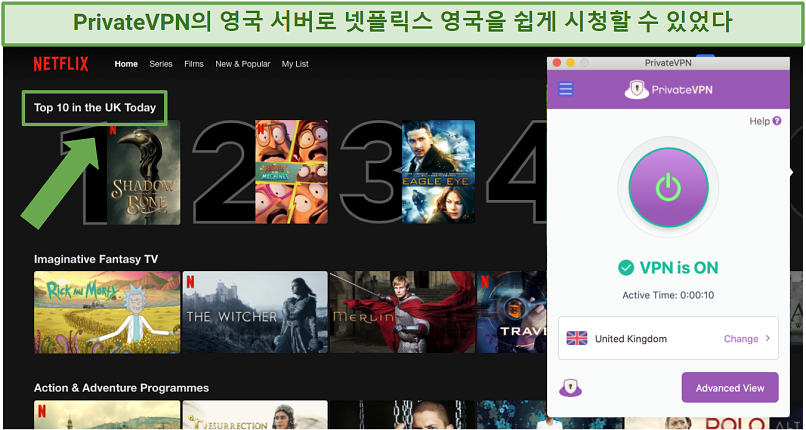Open the Eagle Eye poster
Image resolution: width=806 pixels, height=430 pixels.
pyautogui.click(x=438, y=172)
